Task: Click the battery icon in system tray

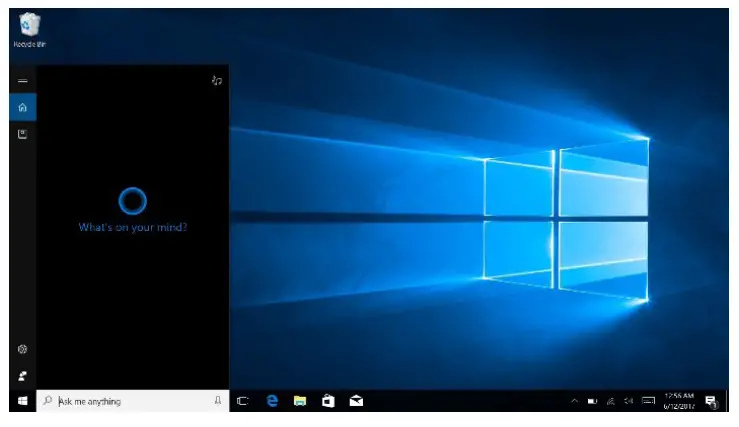Action: (592, 402)
